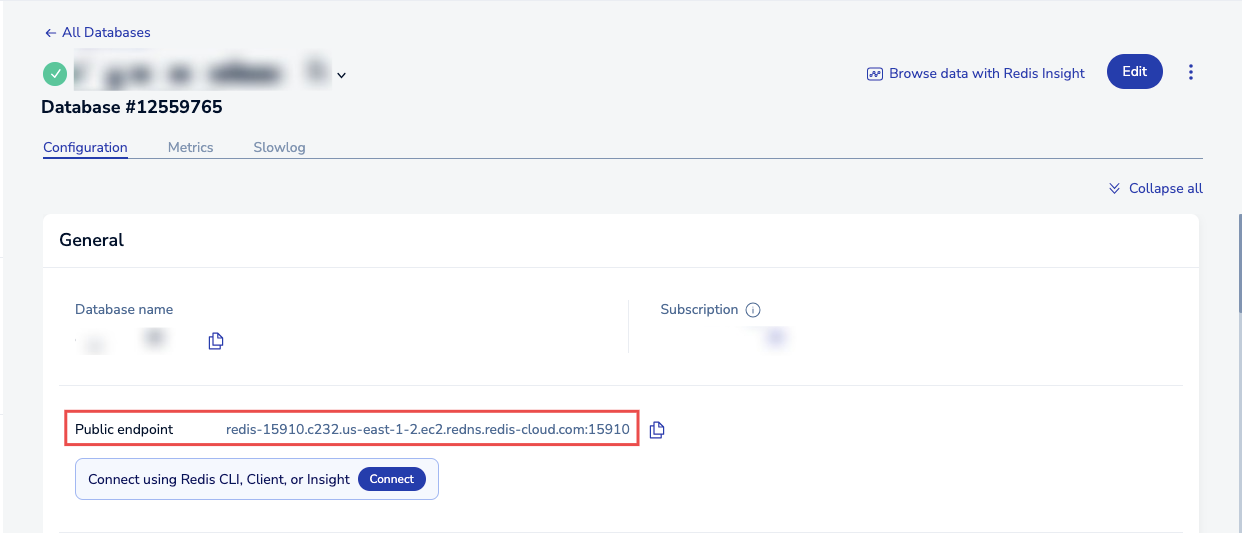Click the Subscription info icon
This screenshot has height=533, width=1242.
pyautogui.click(x=753, y=310)
